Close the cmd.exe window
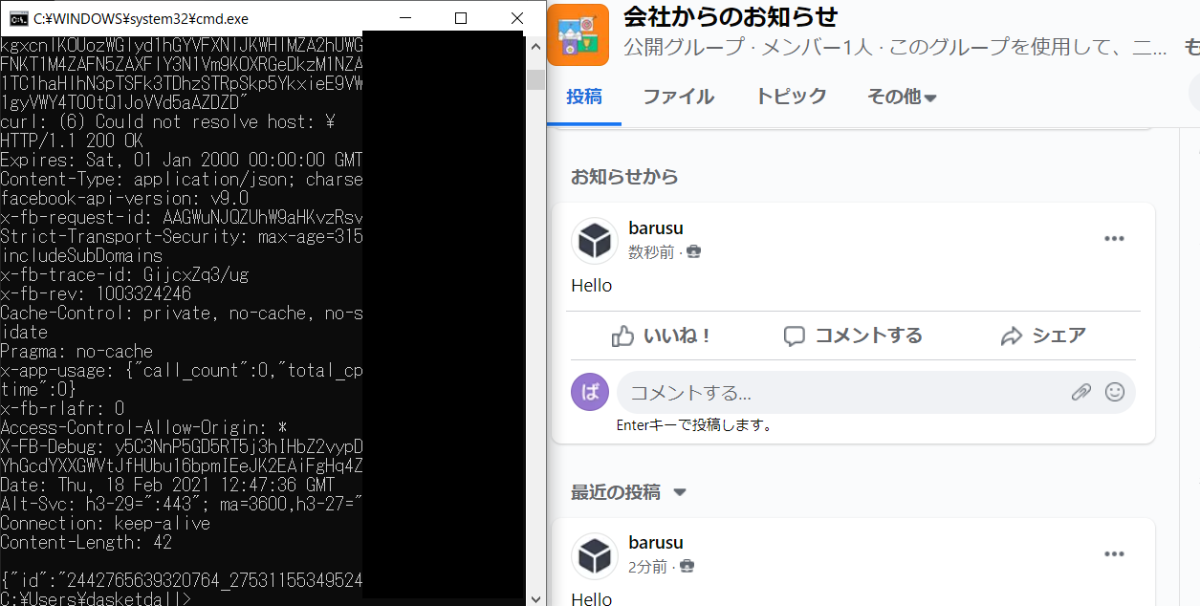The height and width of the screenshot is (606, 1200). coord(516,18)
